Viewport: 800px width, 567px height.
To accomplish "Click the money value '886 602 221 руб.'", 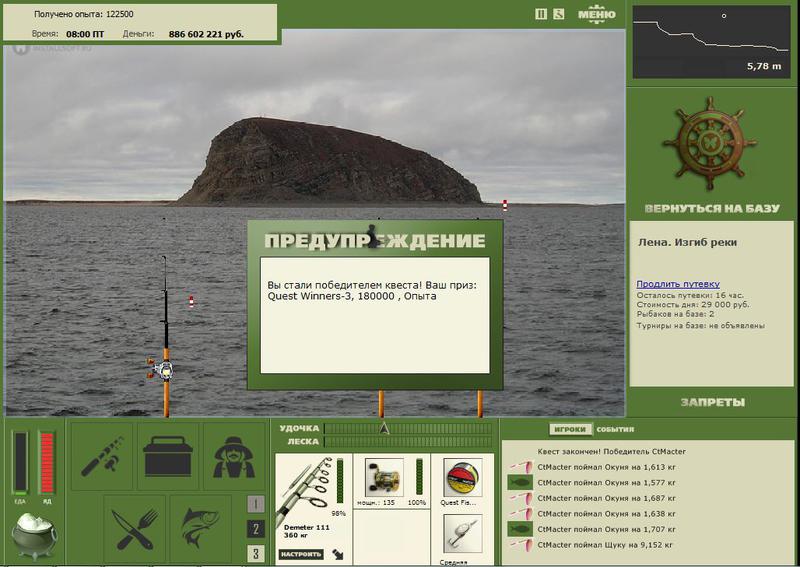I will tap(206, 34).
